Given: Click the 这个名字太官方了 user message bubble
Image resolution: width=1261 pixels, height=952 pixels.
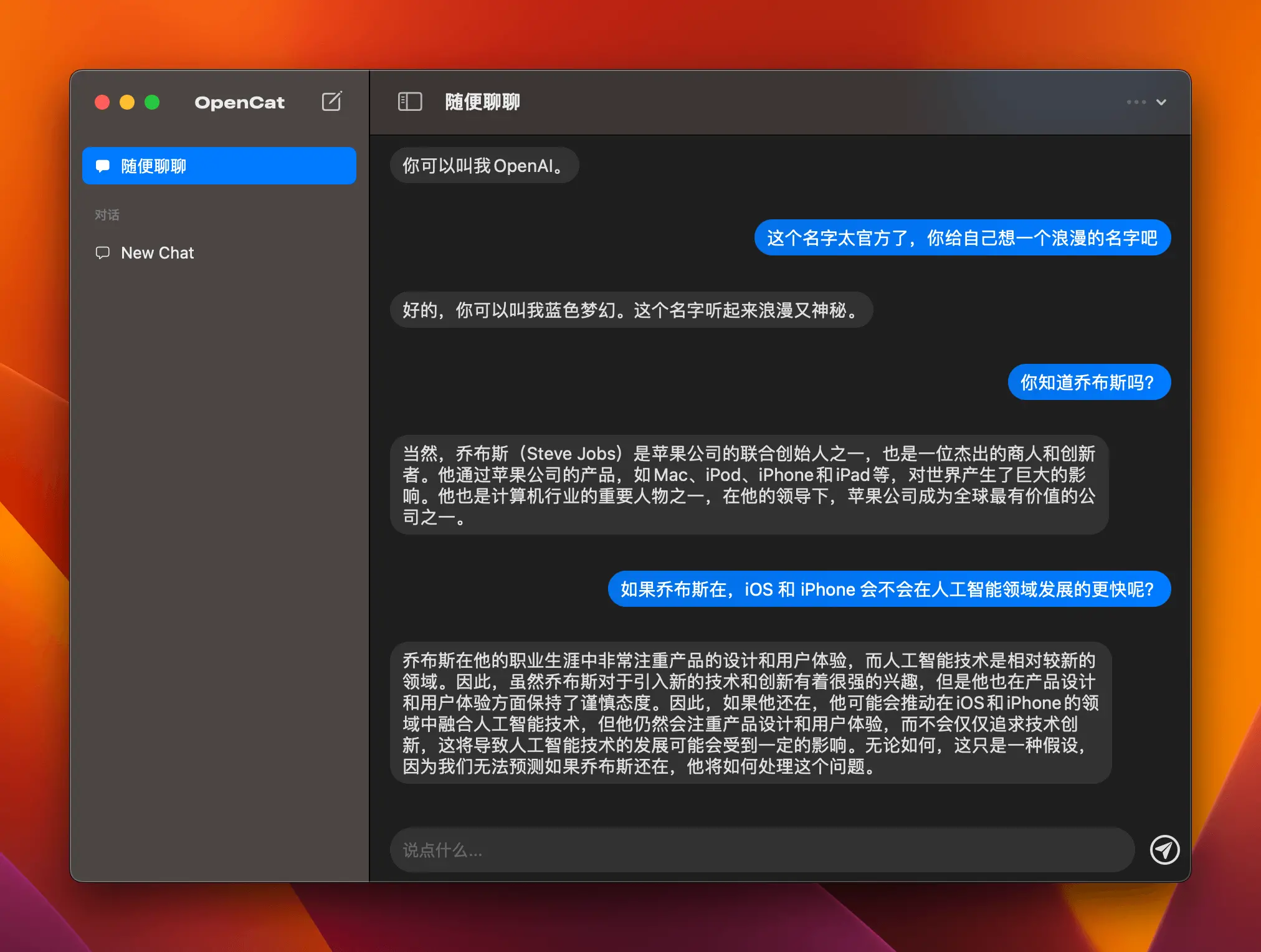Looking at the screenshot, I should tap(963, 237).
